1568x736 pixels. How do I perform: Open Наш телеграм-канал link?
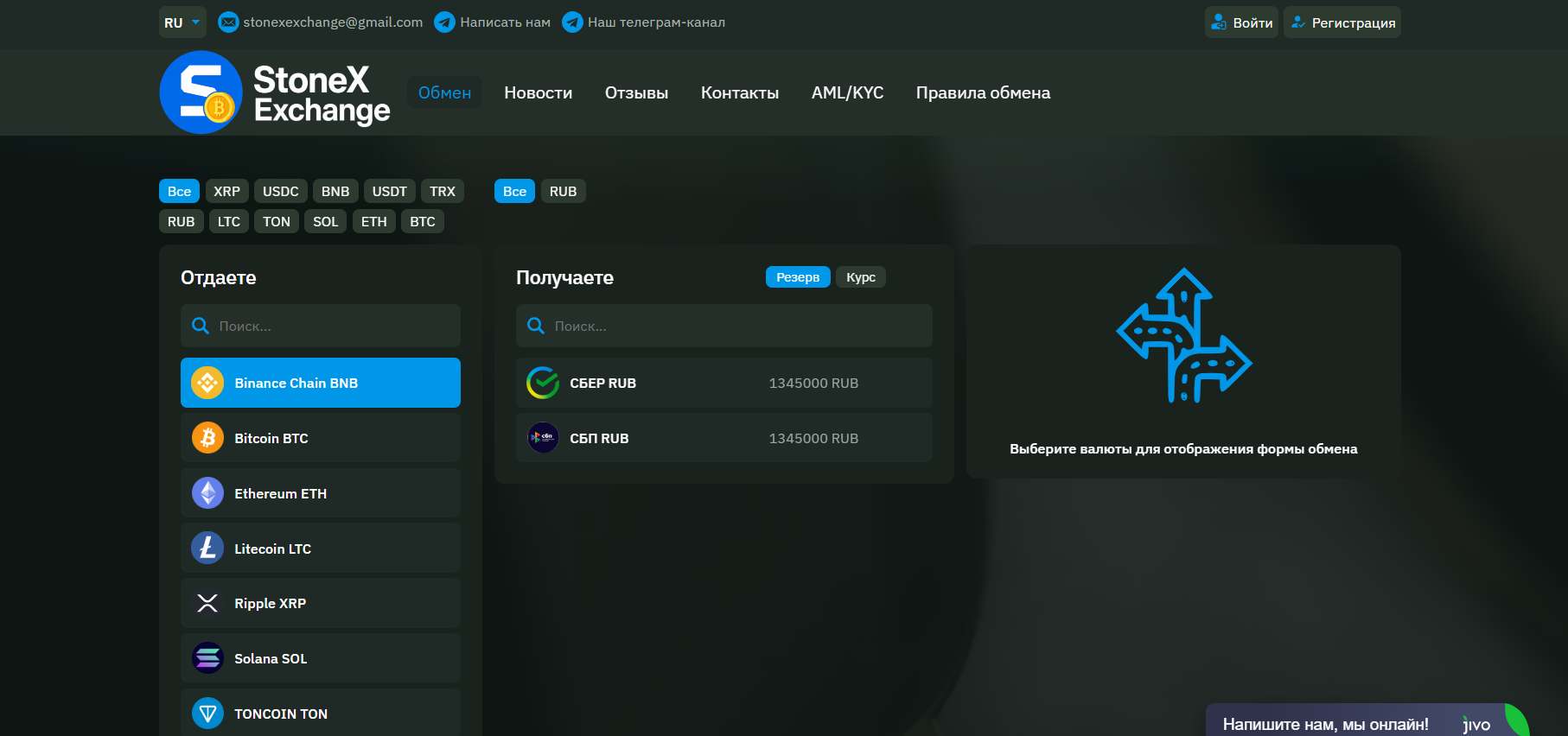coord(656,22)
